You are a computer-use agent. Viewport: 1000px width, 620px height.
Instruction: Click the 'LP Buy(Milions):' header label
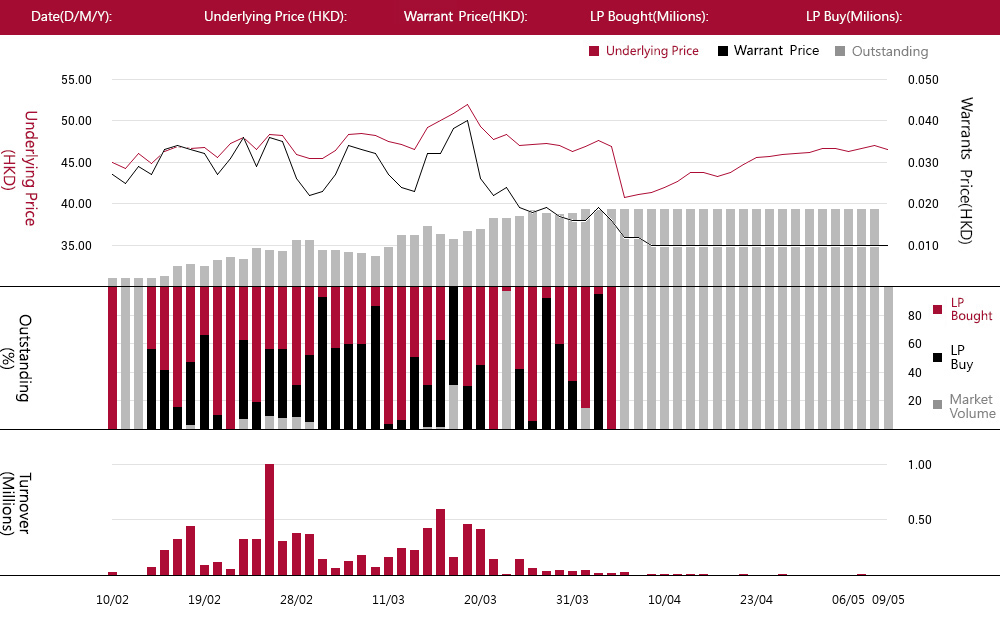pos(854,17)
